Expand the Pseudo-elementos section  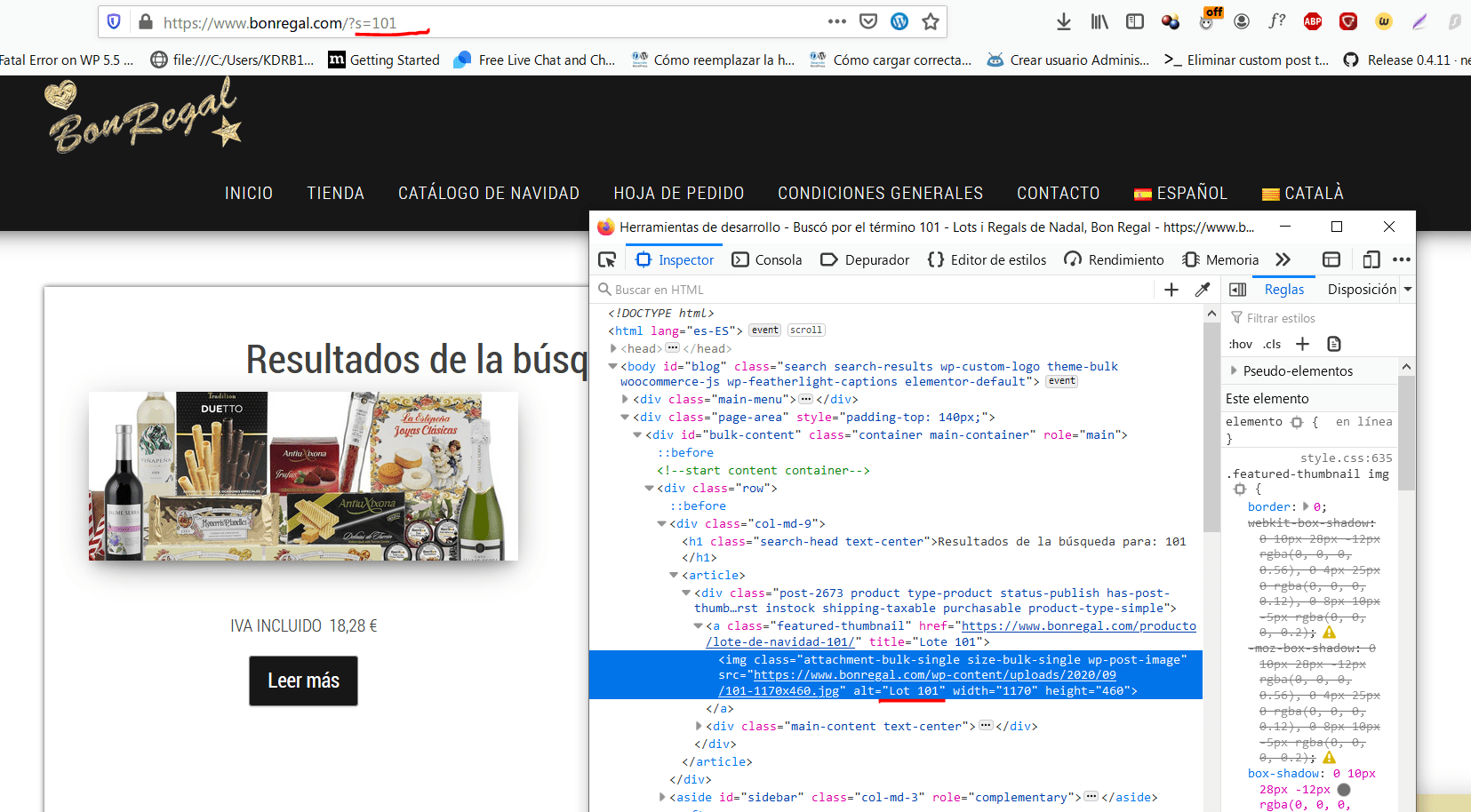click(x=1234, y=370)
